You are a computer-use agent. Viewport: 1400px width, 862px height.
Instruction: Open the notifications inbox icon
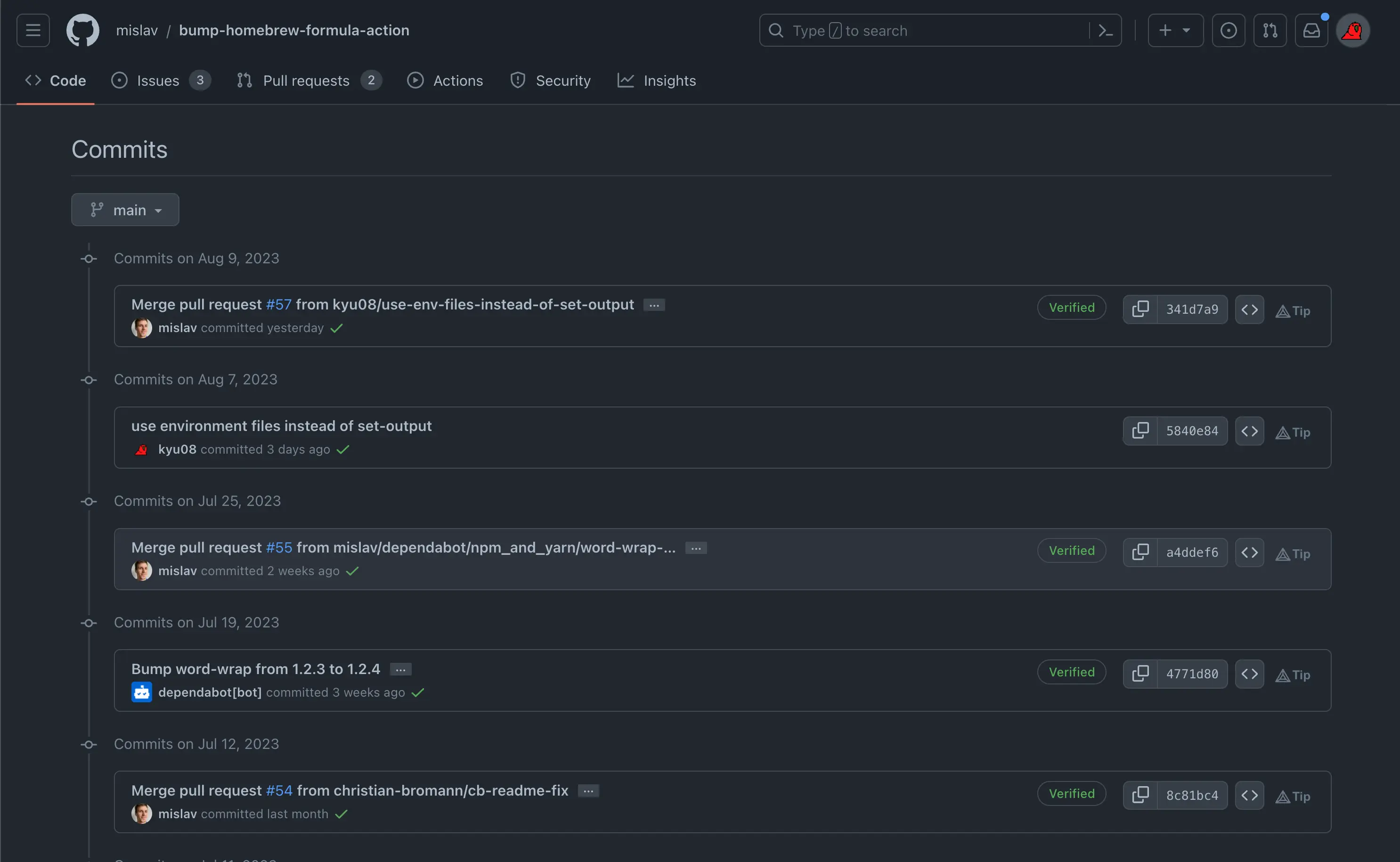(1312, 30)
